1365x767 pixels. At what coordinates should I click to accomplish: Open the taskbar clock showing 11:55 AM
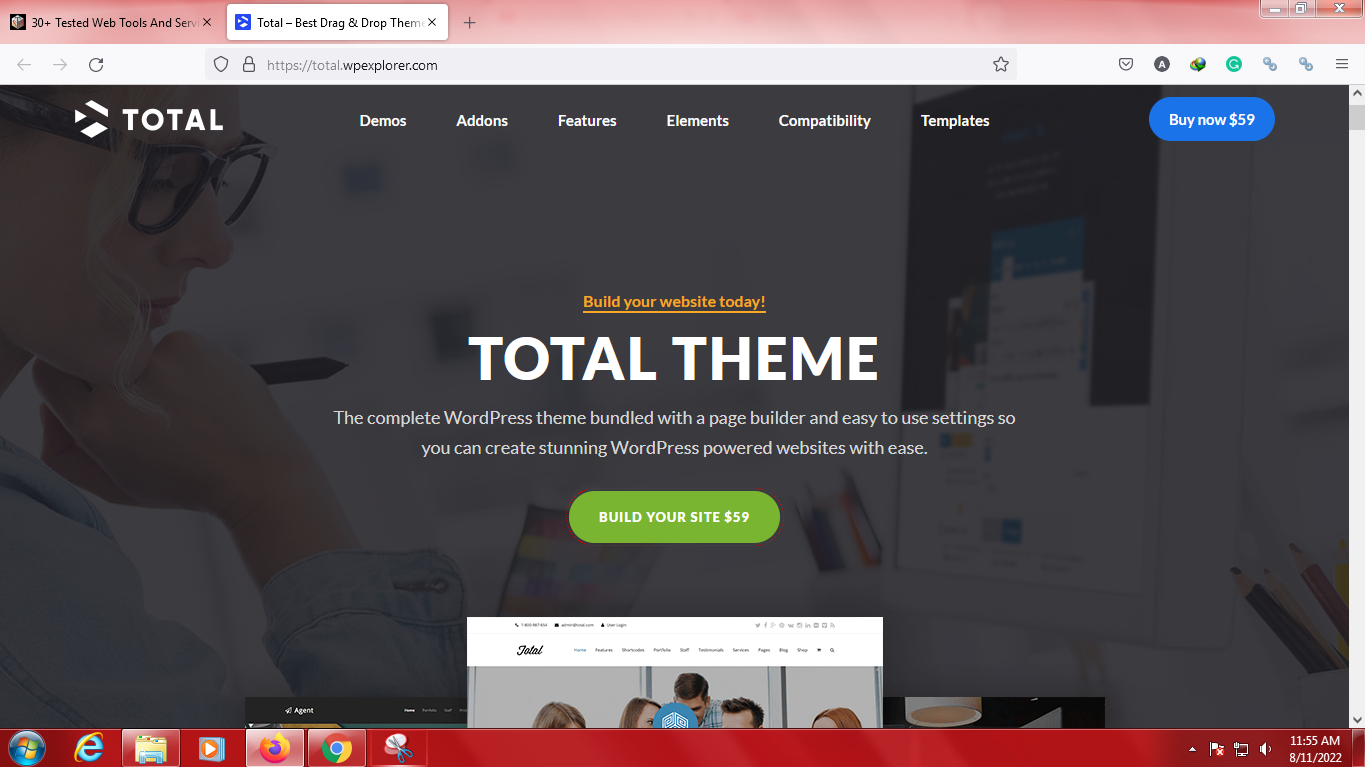[1315, 749]
